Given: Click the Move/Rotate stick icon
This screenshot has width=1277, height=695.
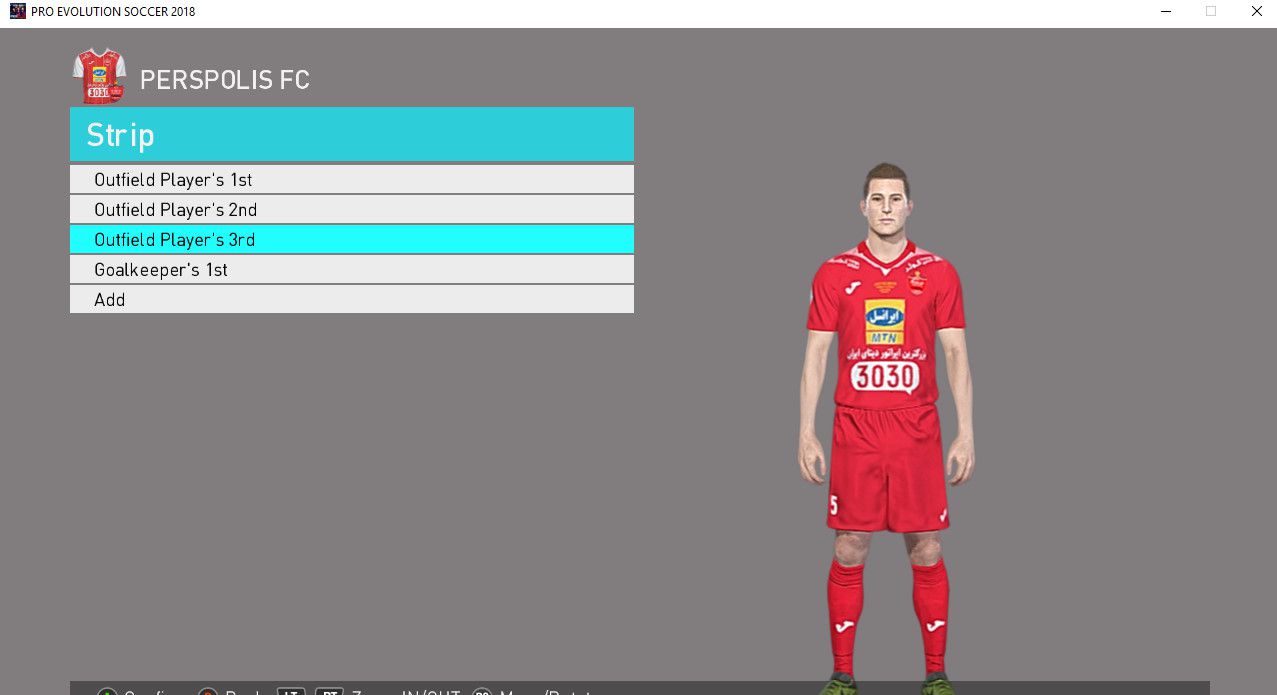Looking at the screenshot, I should [x=482, y=691].
